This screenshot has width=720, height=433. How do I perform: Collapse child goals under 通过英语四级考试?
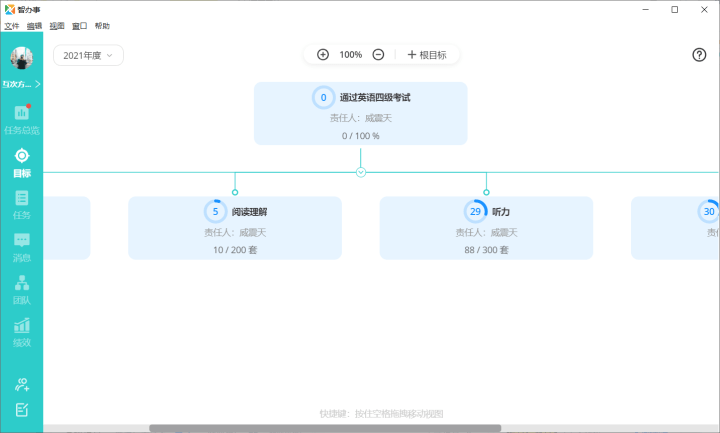point(360,172)
